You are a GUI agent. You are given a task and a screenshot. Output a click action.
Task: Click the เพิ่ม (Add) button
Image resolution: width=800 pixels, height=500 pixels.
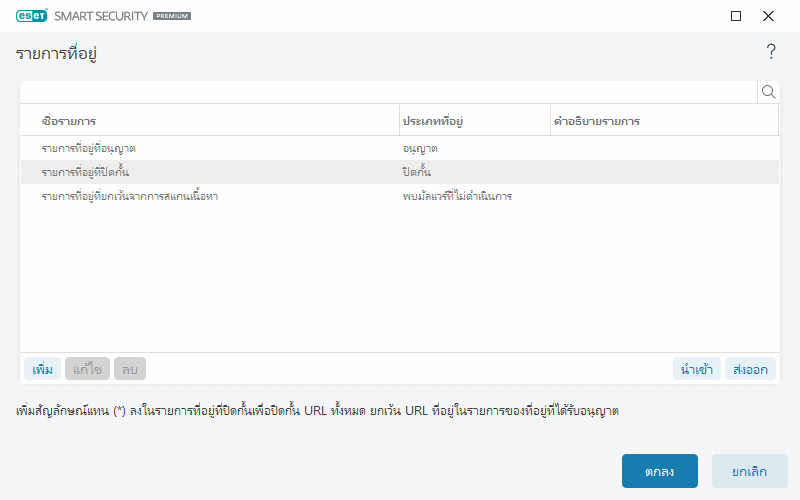(x=42, y=369)
